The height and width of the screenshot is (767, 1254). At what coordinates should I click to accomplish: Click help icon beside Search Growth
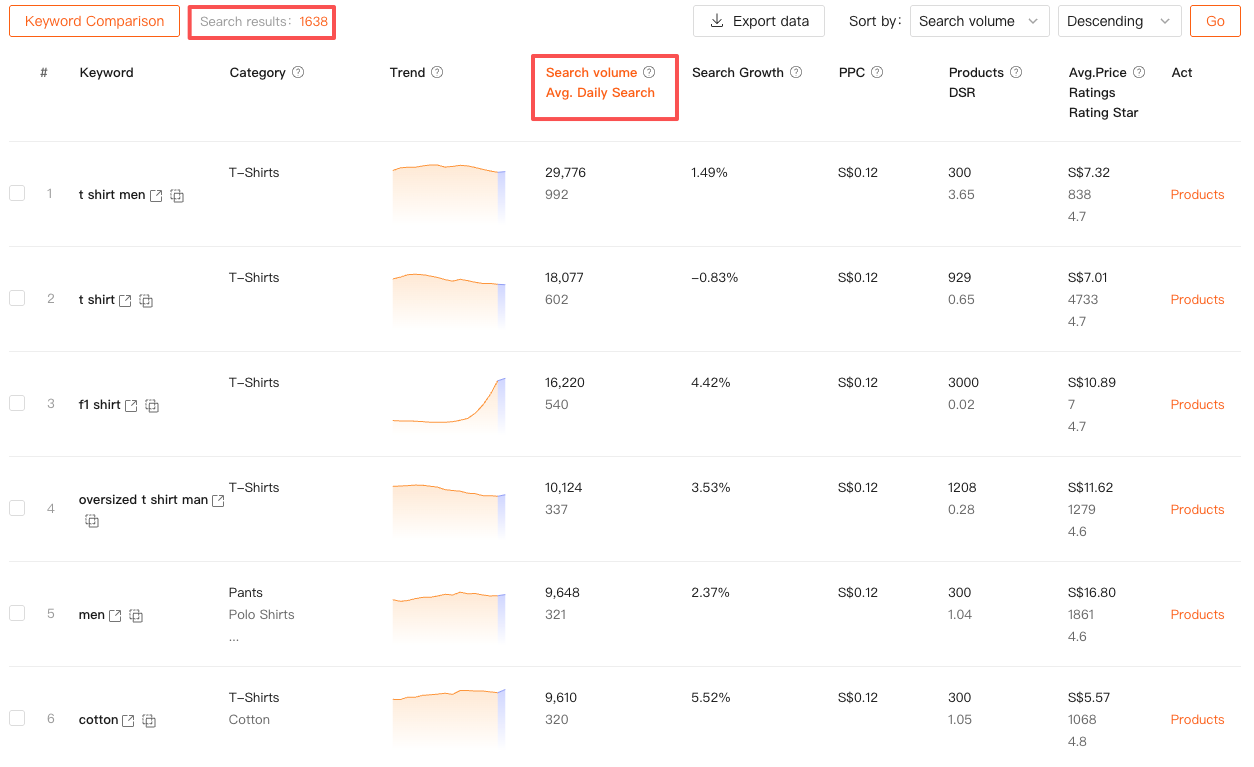[796, 73]
